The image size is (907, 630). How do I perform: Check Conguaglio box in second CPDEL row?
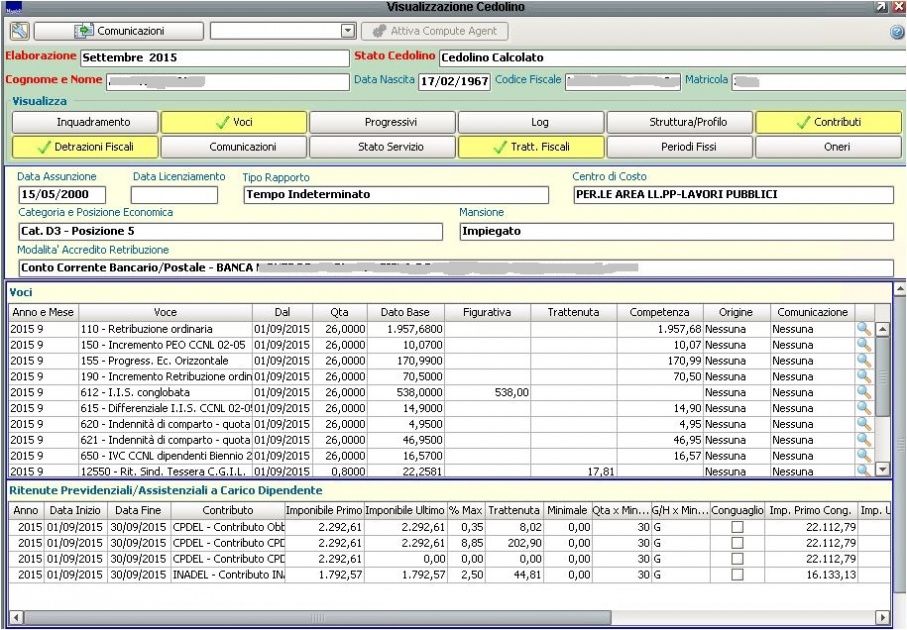(x=737, y=543)
